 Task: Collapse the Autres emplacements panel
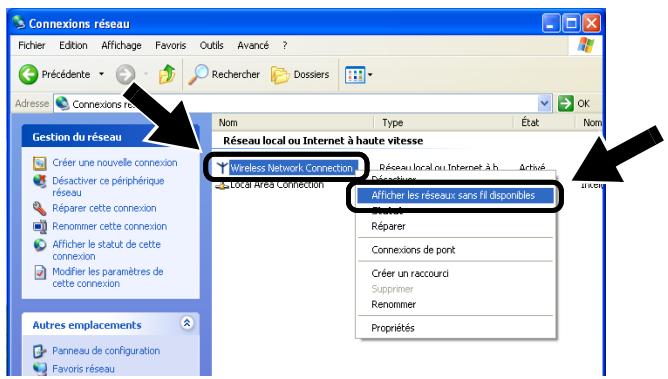187,323
